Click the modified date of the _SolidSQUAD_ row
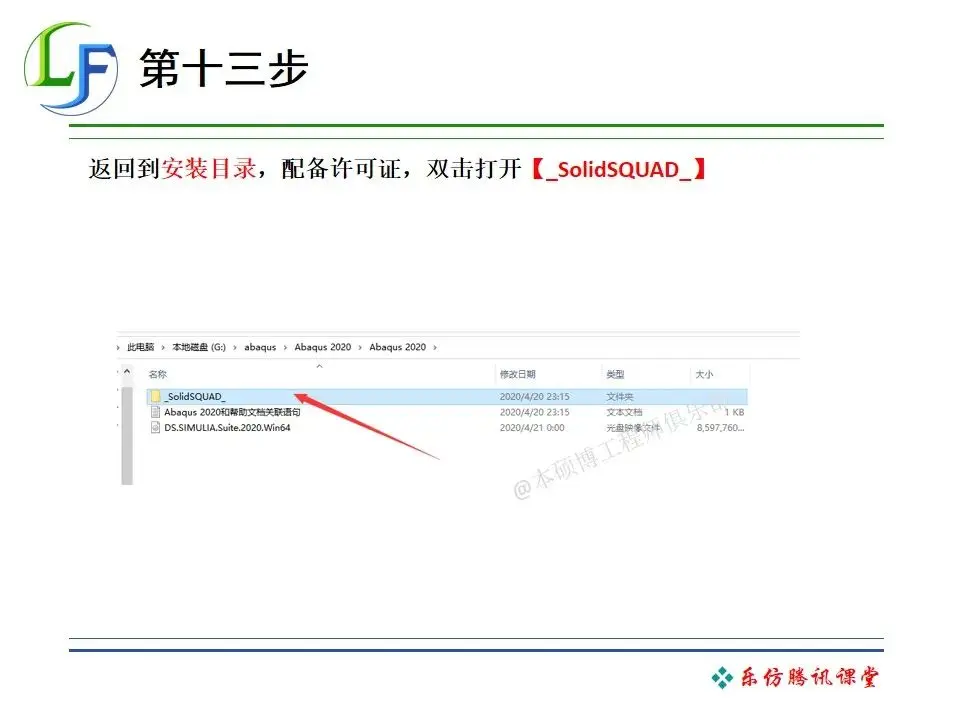The image size is (960, 720). [534, 397]
